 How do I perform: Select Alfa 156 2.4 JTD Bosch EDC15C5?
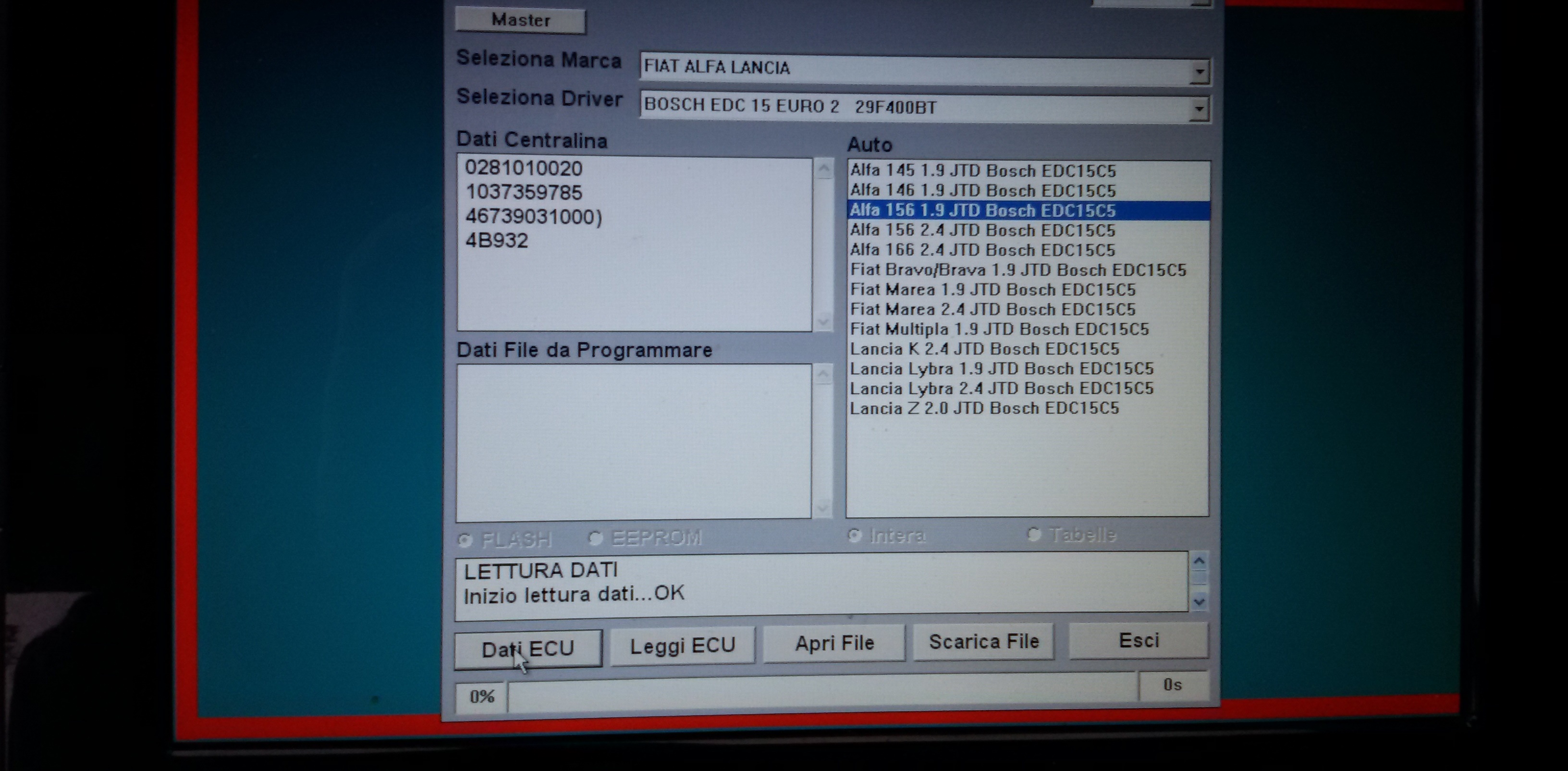pos(1028,230)
